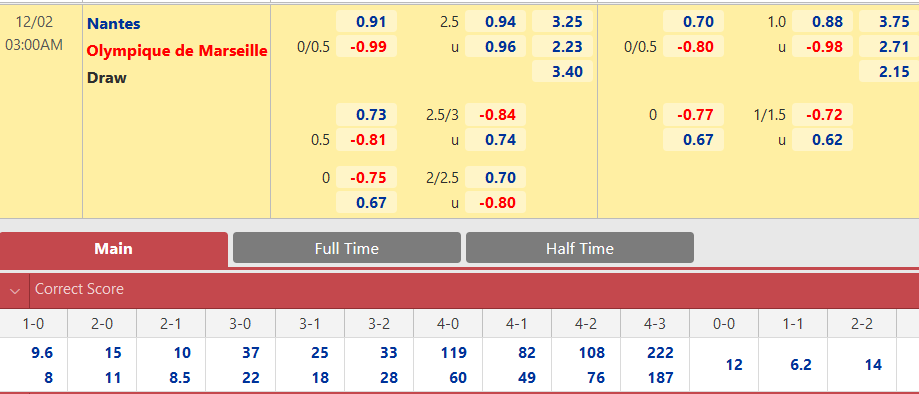Select correct score 0-0 odds 12

(x=734, y=365)
